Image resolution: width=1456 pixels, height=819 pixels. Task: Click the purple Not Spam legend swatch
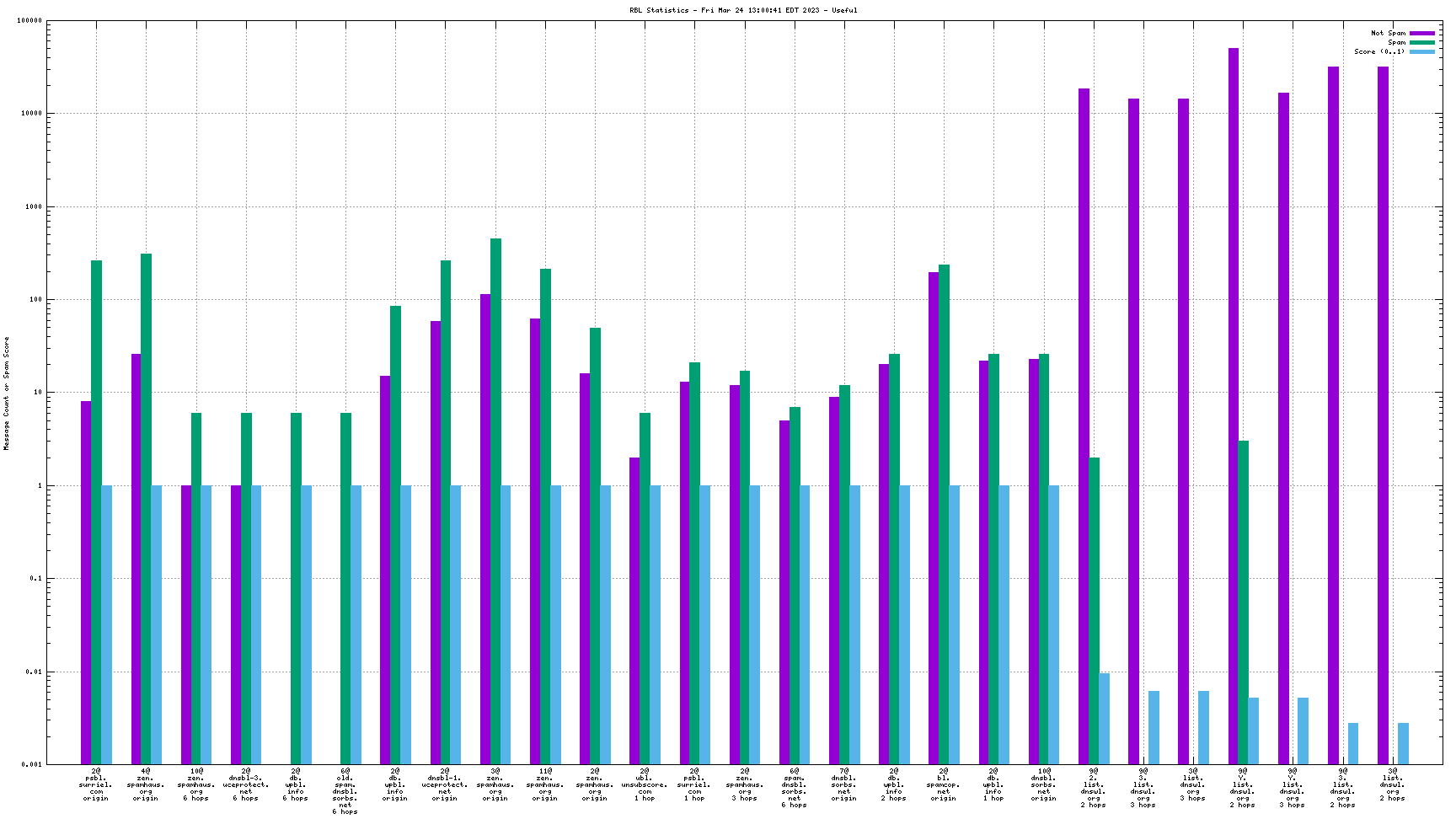point(1422,33)
